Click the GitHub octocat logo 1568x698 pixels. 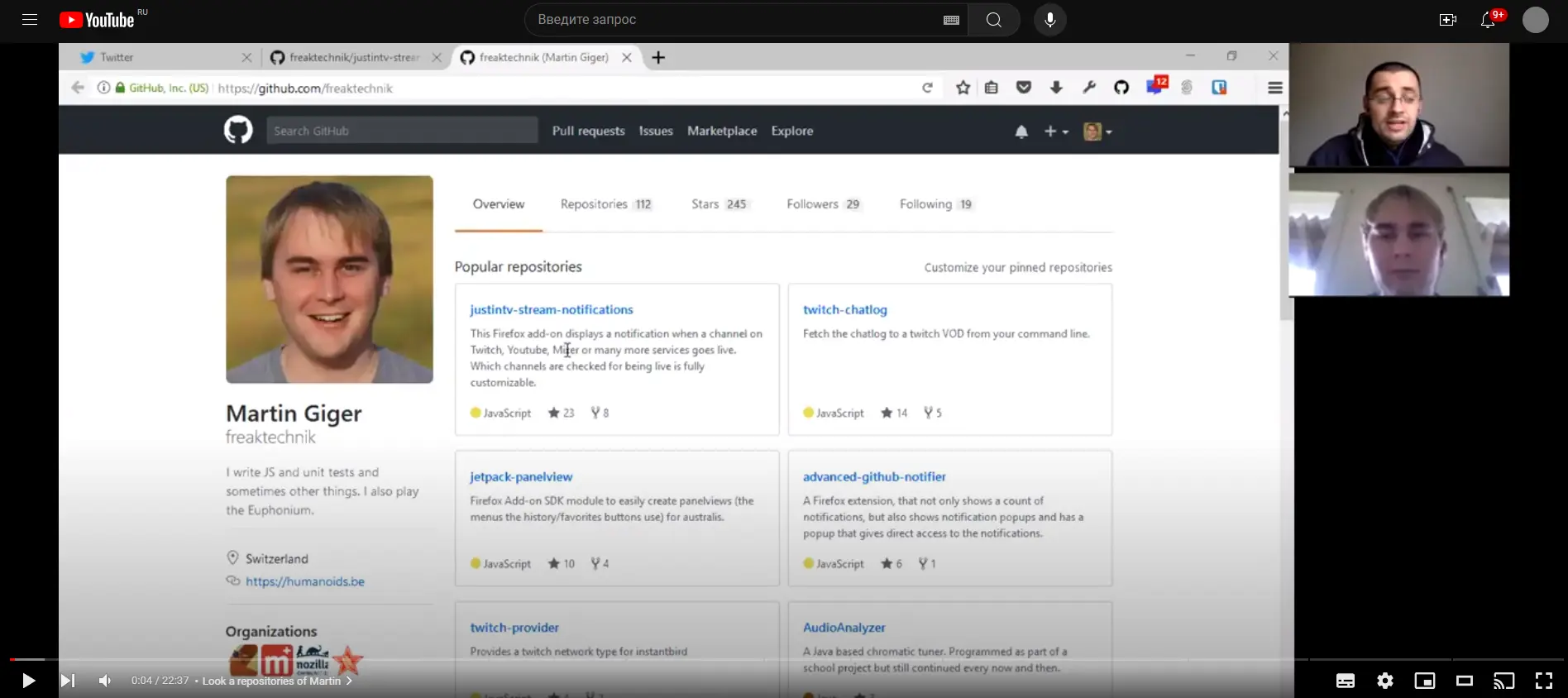pyautogui.click(x=238, y=130)
